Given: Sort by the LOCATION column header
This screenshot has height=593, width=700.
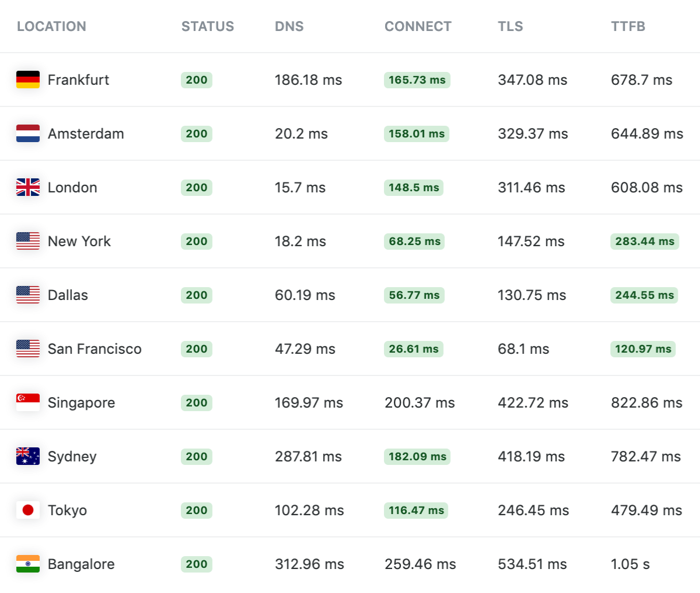Looking at the screenshot, I should point(52,26).
